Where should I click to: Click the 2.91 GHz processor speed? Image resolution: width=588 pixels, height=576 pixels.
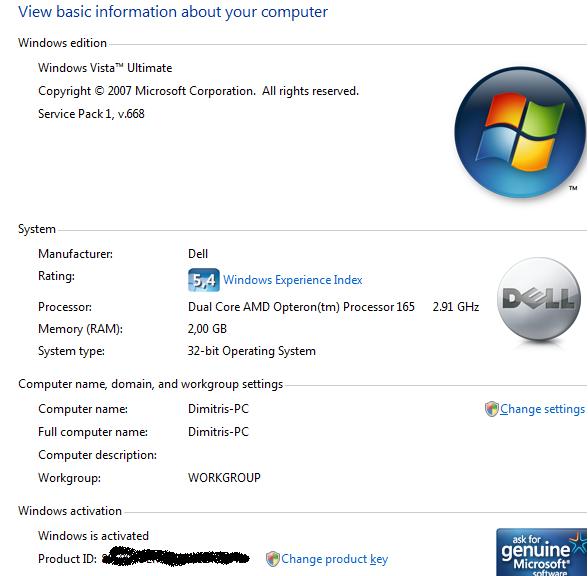(x=456, y=307)
